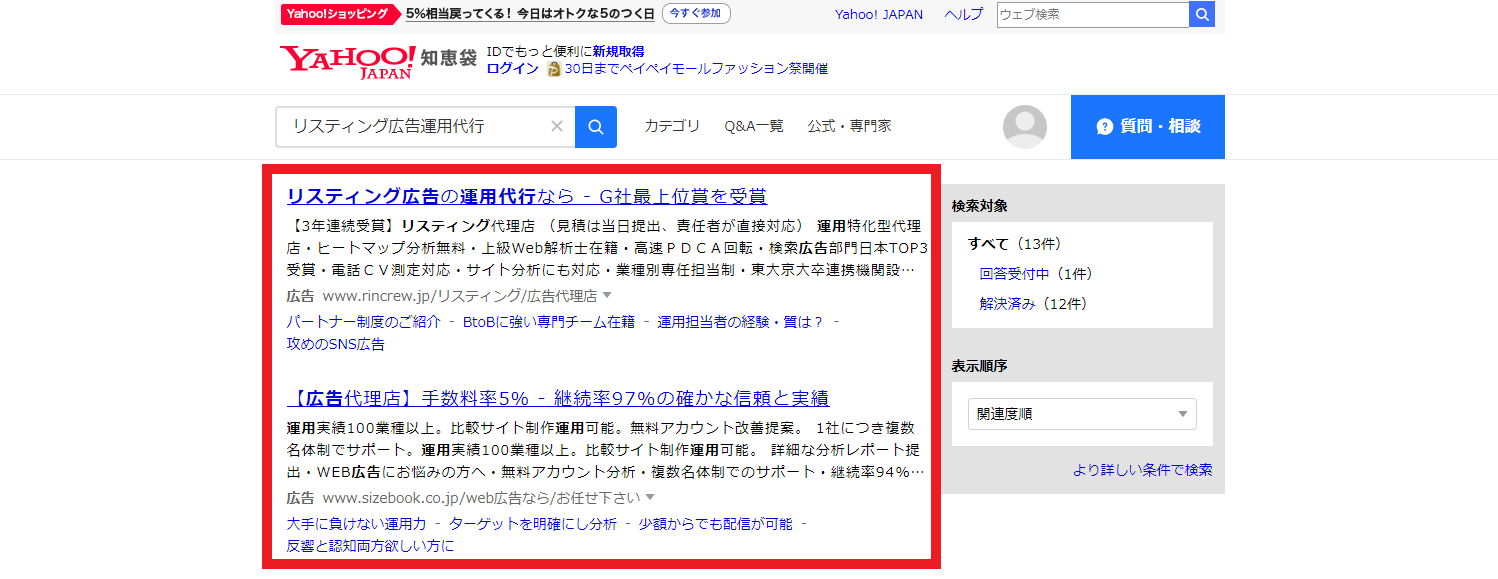Open ターゲットを明確にし分析 sitelink
Viewport: 1498px width, 579px height.
click(x=533, y=523)
